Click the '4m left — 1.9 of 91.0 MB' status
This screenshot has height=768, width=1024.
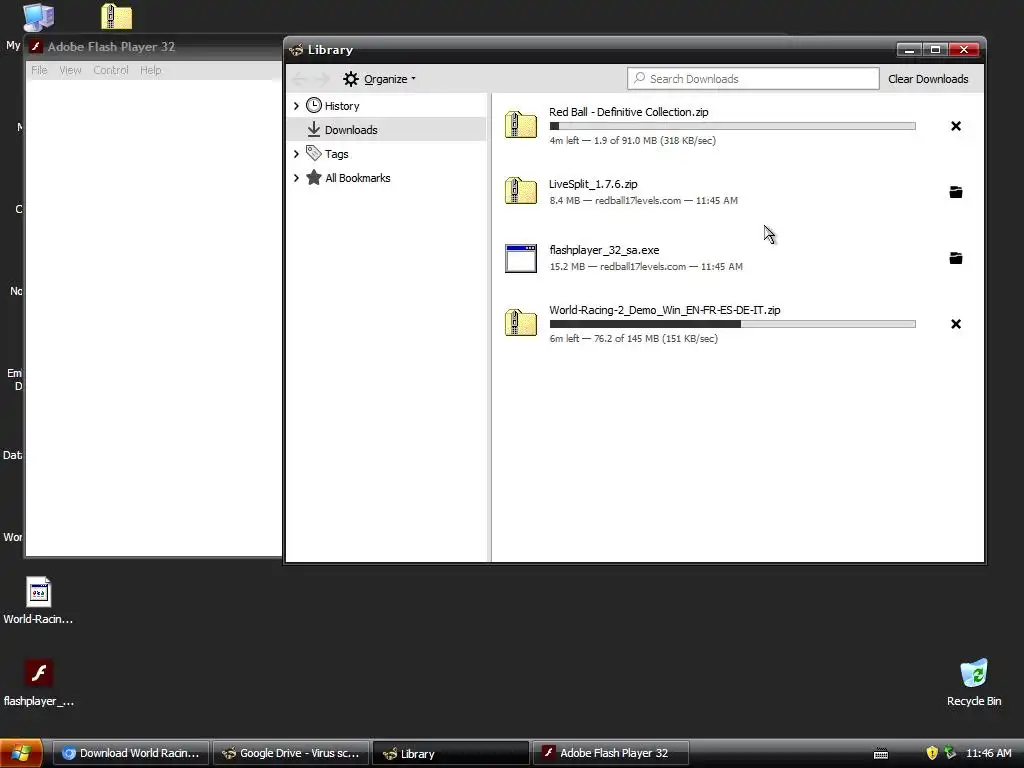coord(632,140)
